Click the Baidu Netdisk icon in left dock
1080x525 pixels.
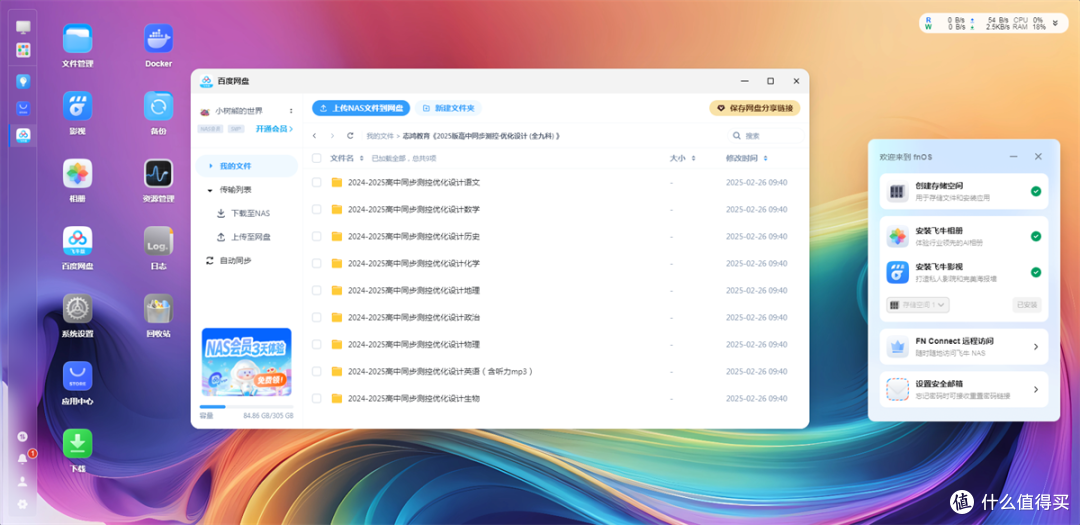click(x=23, y=135)
